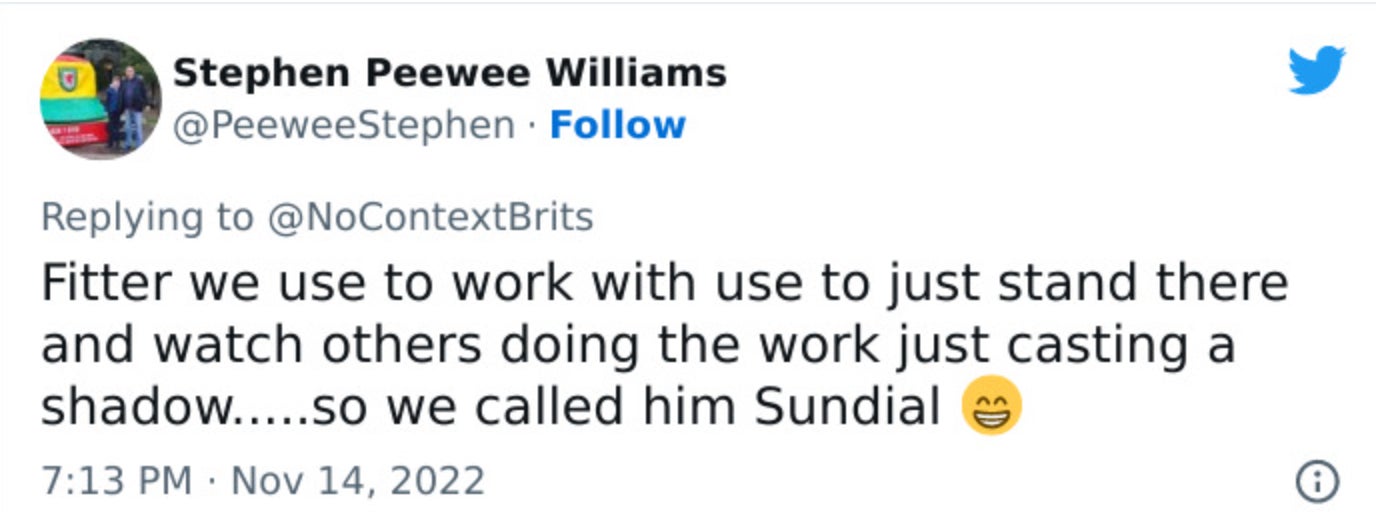The width and height of the screenshot is (1376, 512).
Task: Click the 7:13 PM timestamp
Action: [x=116, y=481]
